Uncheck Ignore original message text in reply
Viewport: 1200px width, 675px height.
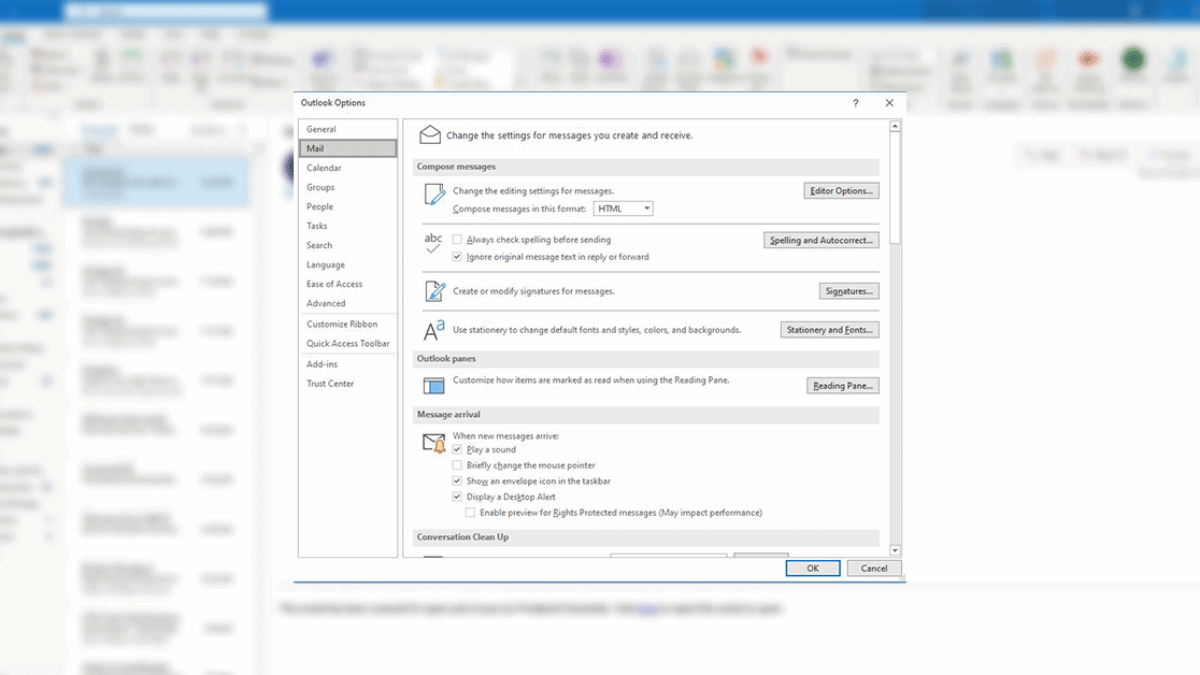tap(457, 257)
